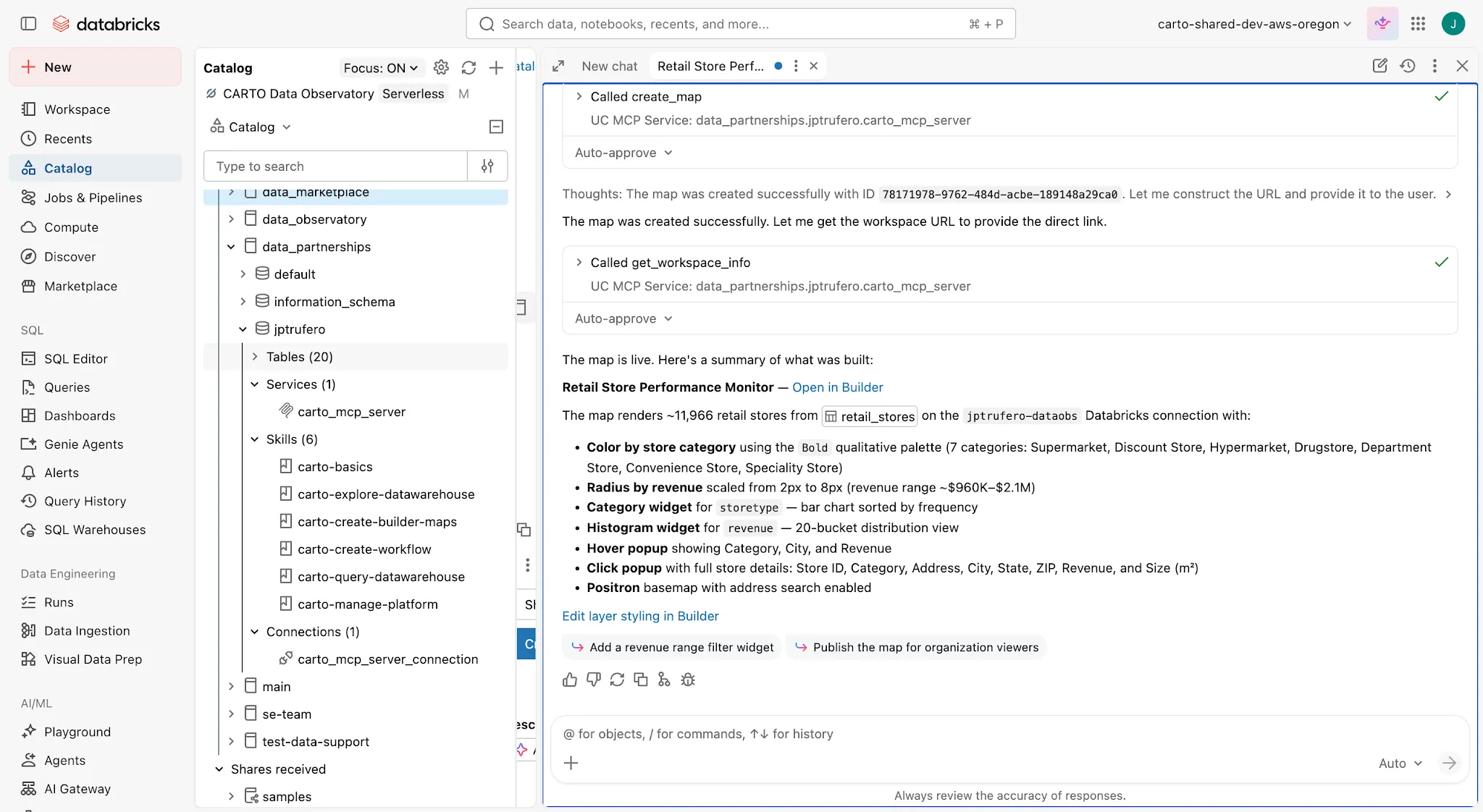This screenshot has width=1483, height=812.
Task: Open the carto_mcp_server_connection item
Action: (387, 659)
